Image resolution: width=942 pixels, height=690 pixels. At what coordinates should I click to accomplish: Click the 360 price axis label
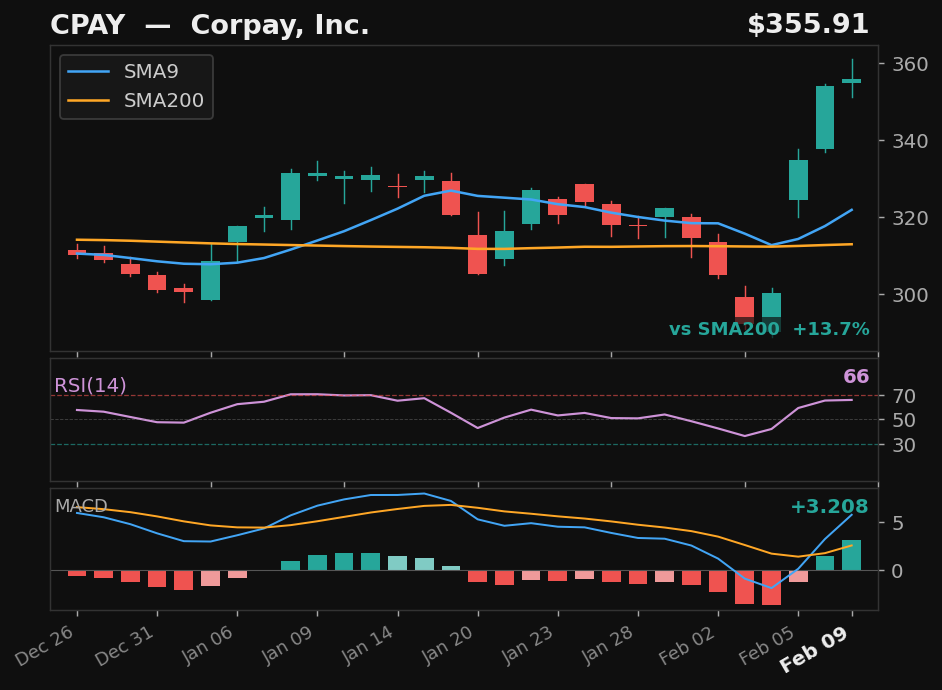tap(910, 64)
